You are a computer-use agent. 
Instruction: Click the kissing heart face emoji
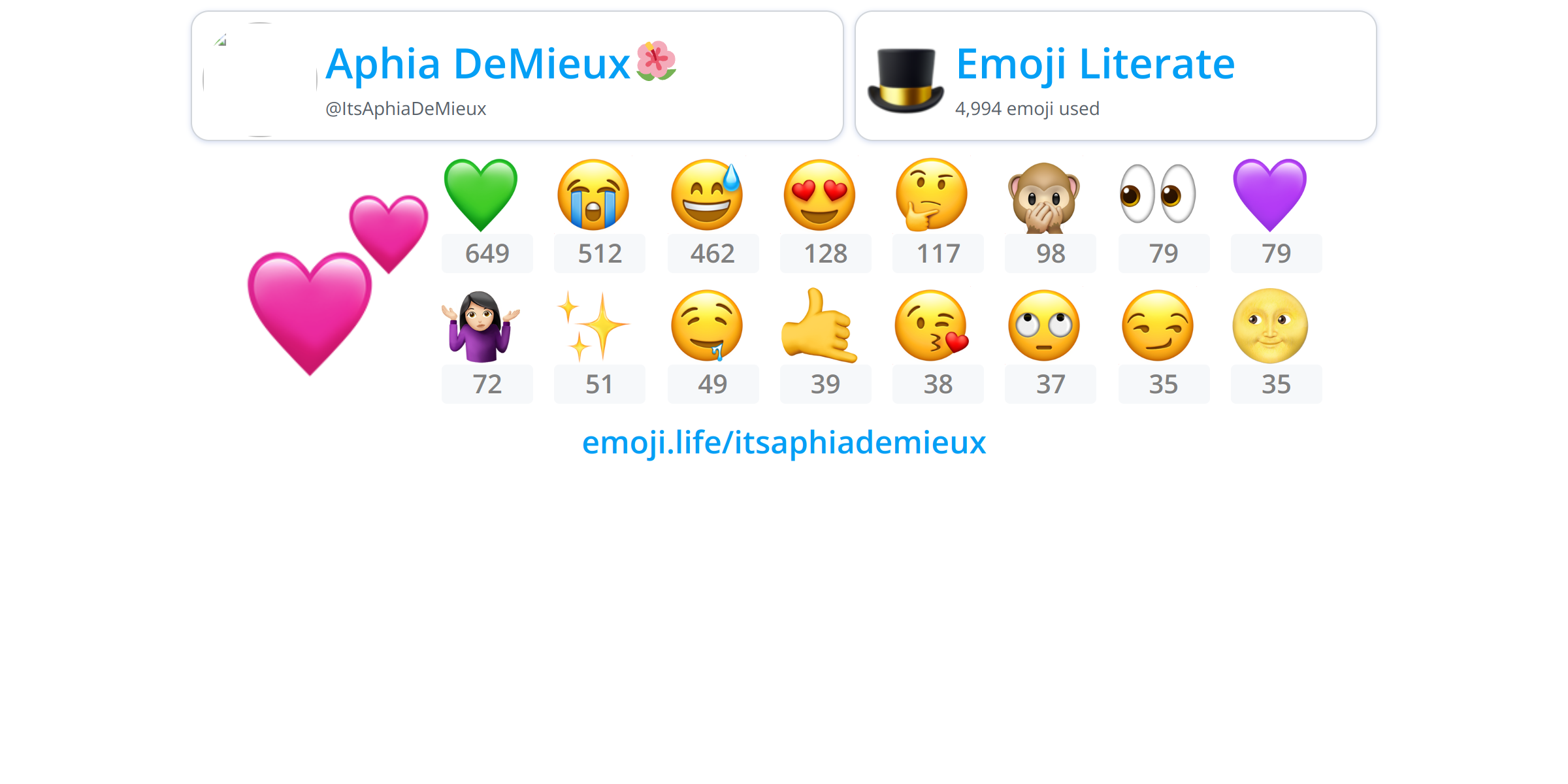(932, 325)
